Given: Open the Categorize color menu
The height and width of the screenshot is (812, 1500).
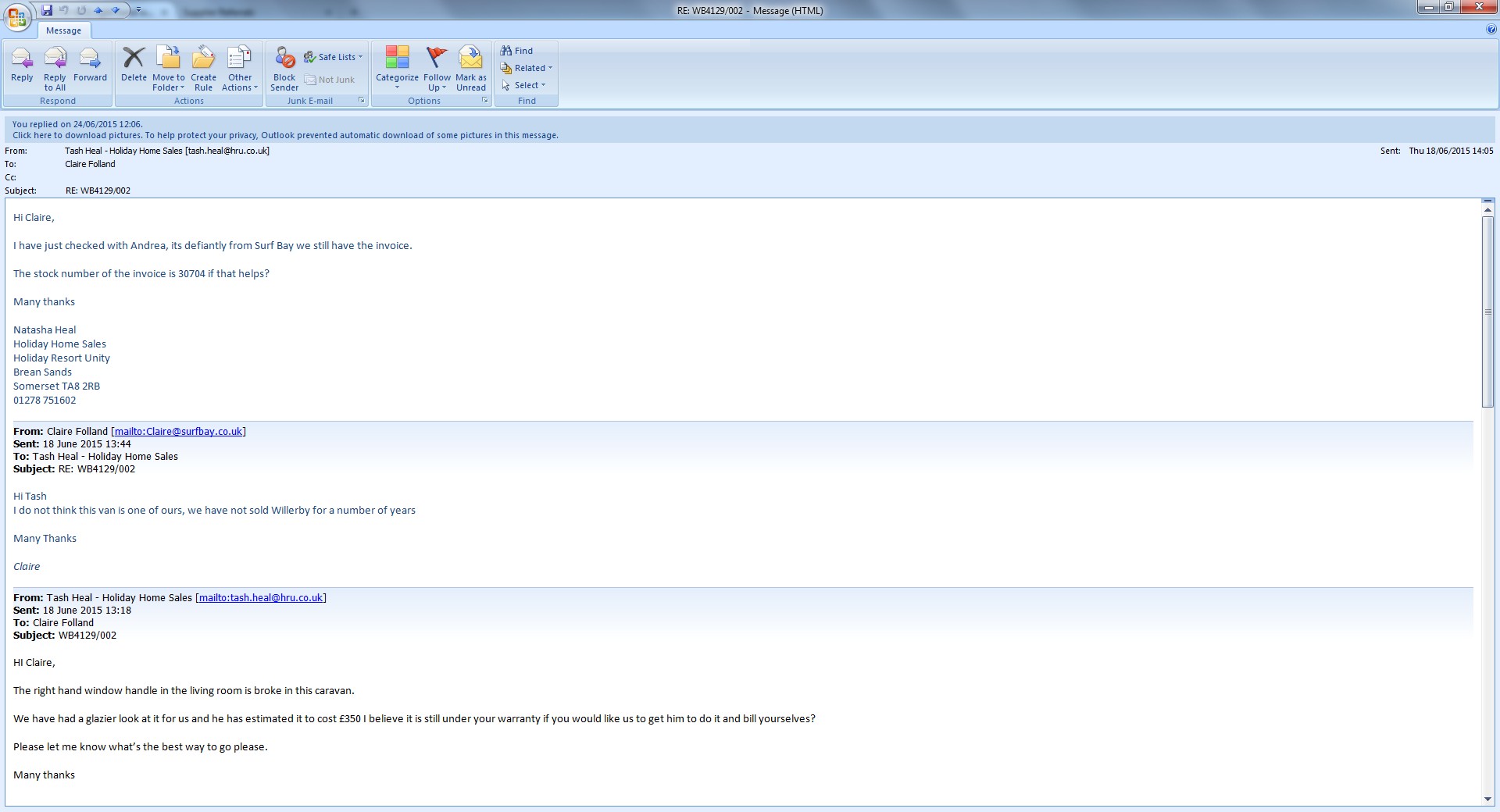Looking at the screenshot, I should (397, 69).
